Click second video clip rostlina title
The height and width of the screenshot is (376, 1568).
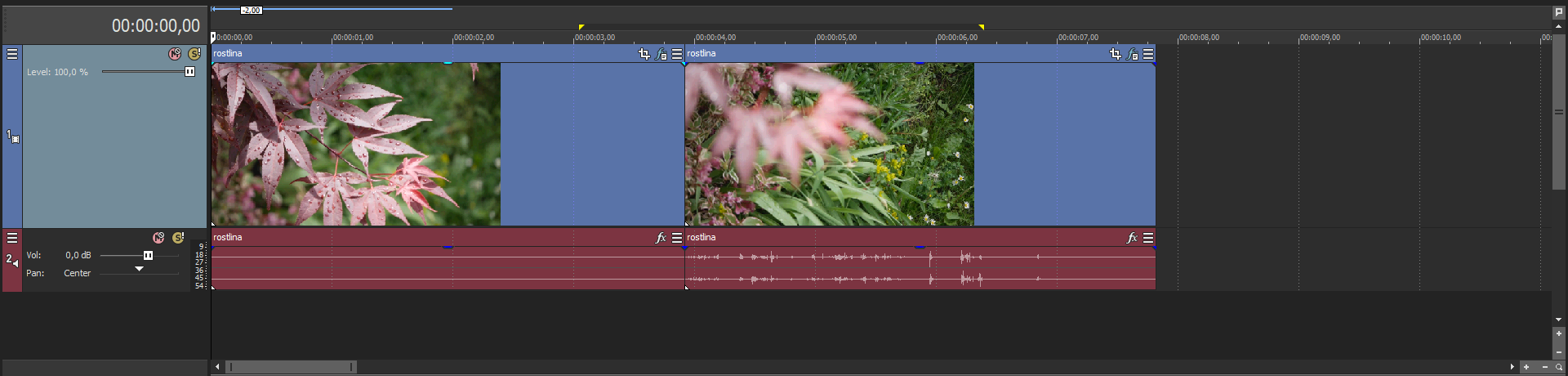[x=702, y=53]
